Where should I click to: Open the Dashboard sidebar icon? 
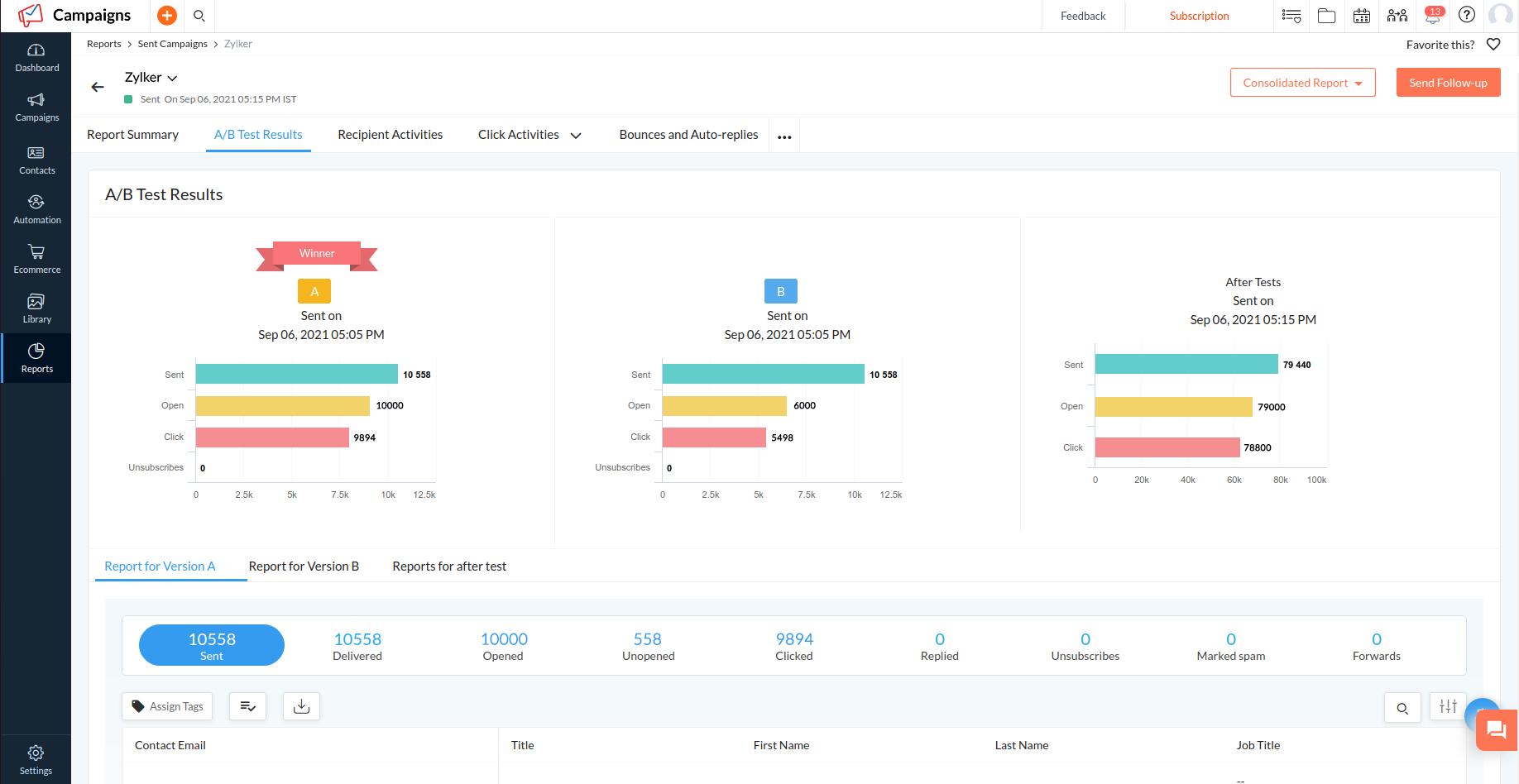click(x=36, y=58)
